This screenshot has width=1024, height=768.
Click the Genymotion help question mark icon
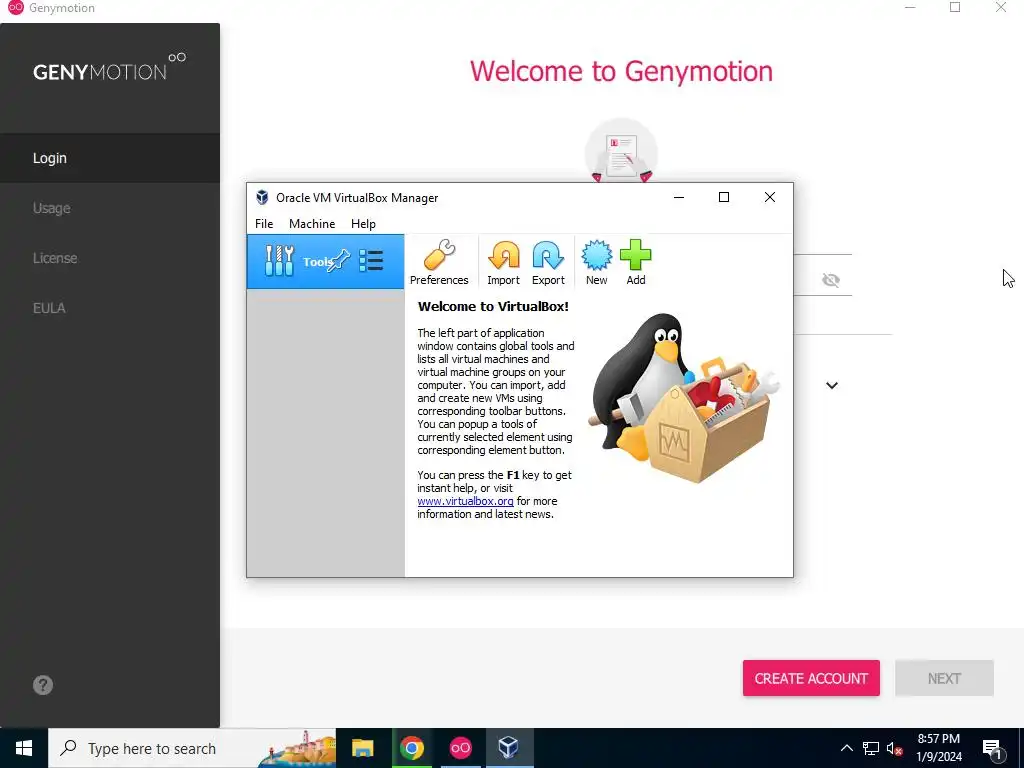pos(43,685)
